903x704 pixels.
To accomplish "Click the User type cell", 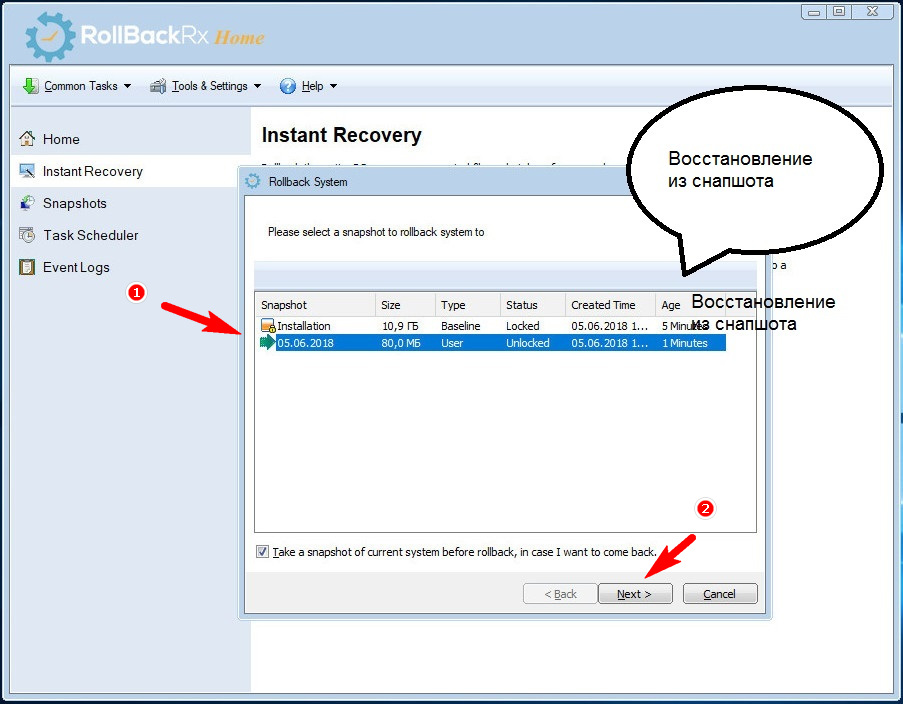I will 452,343.
